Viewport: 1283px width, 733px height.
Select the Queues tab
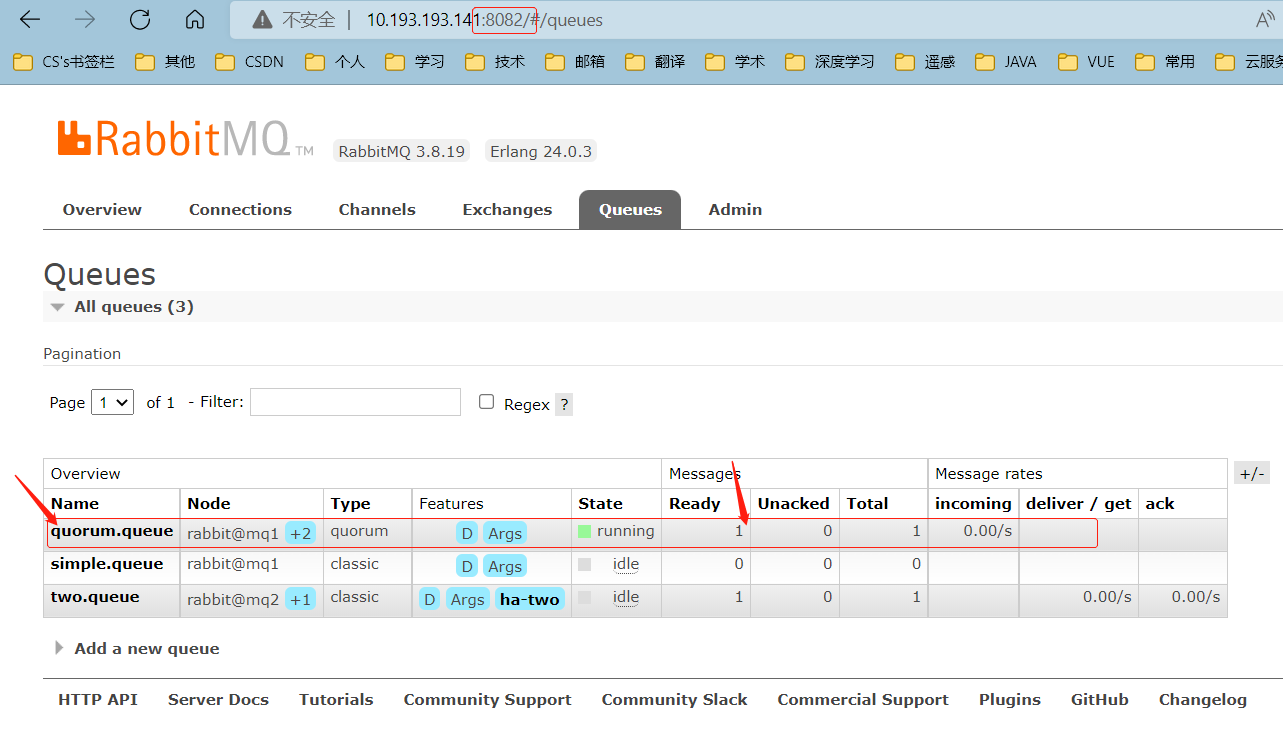tap(630, 209)
